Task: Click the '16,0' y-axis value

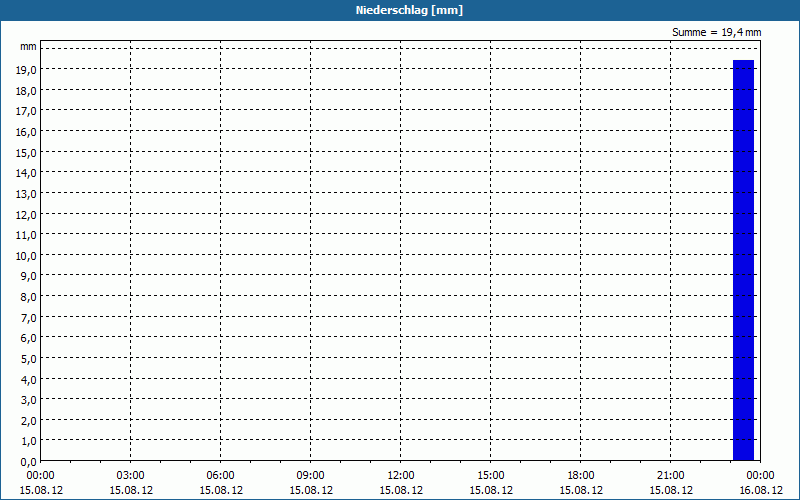Action: 26,132
